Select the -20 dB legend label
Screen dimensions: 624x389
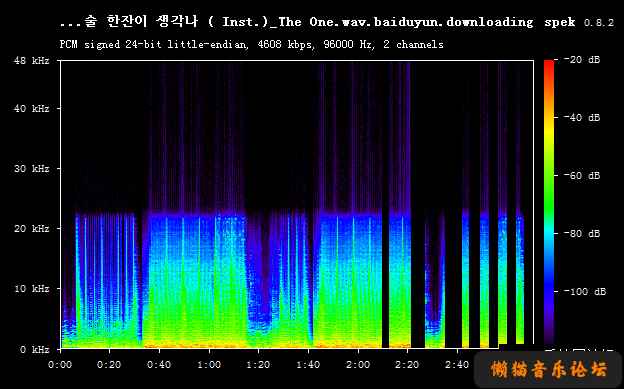click(x=582, y=60)
